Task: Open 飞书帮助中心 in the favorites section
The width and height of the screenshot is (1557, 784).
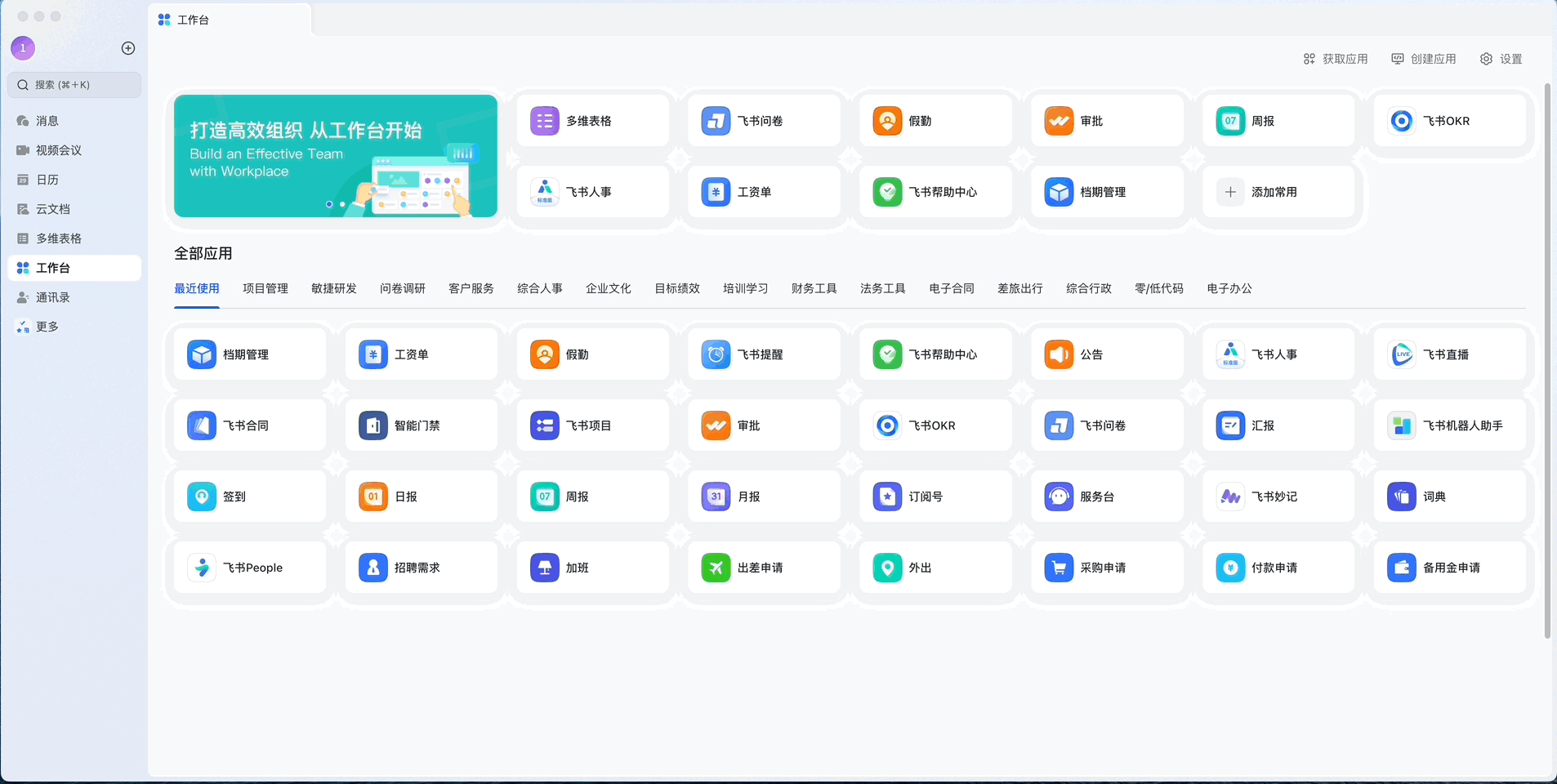Action: pos(936,192)
